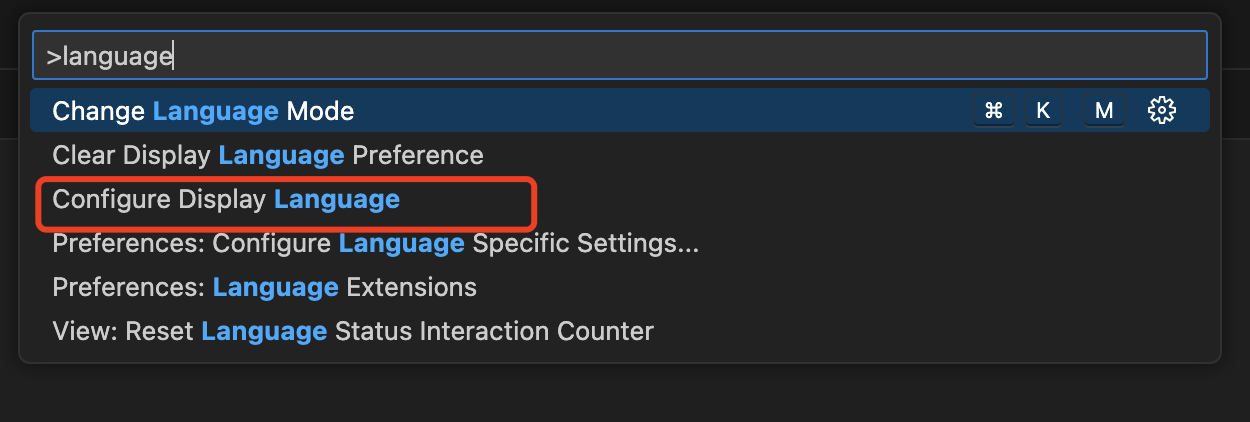Click the K keybinding badge

[x=1043, y=111]
